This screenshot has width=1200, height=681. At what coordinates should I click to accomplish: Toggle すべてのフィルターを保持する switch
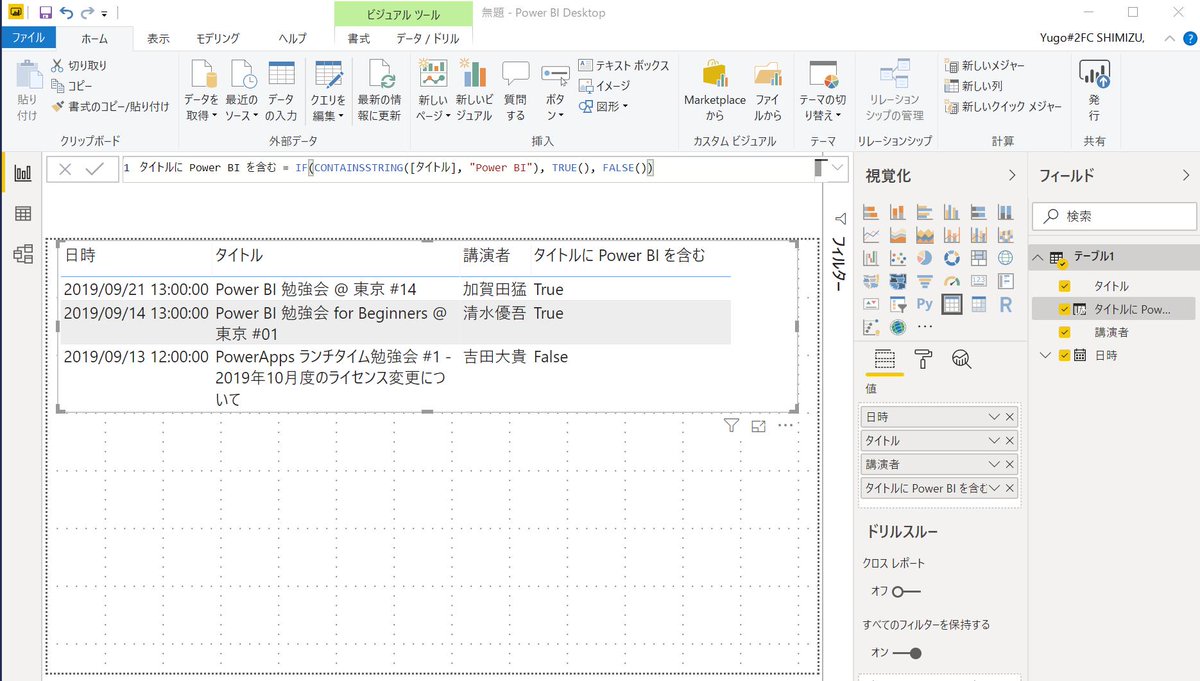[907, 653]
